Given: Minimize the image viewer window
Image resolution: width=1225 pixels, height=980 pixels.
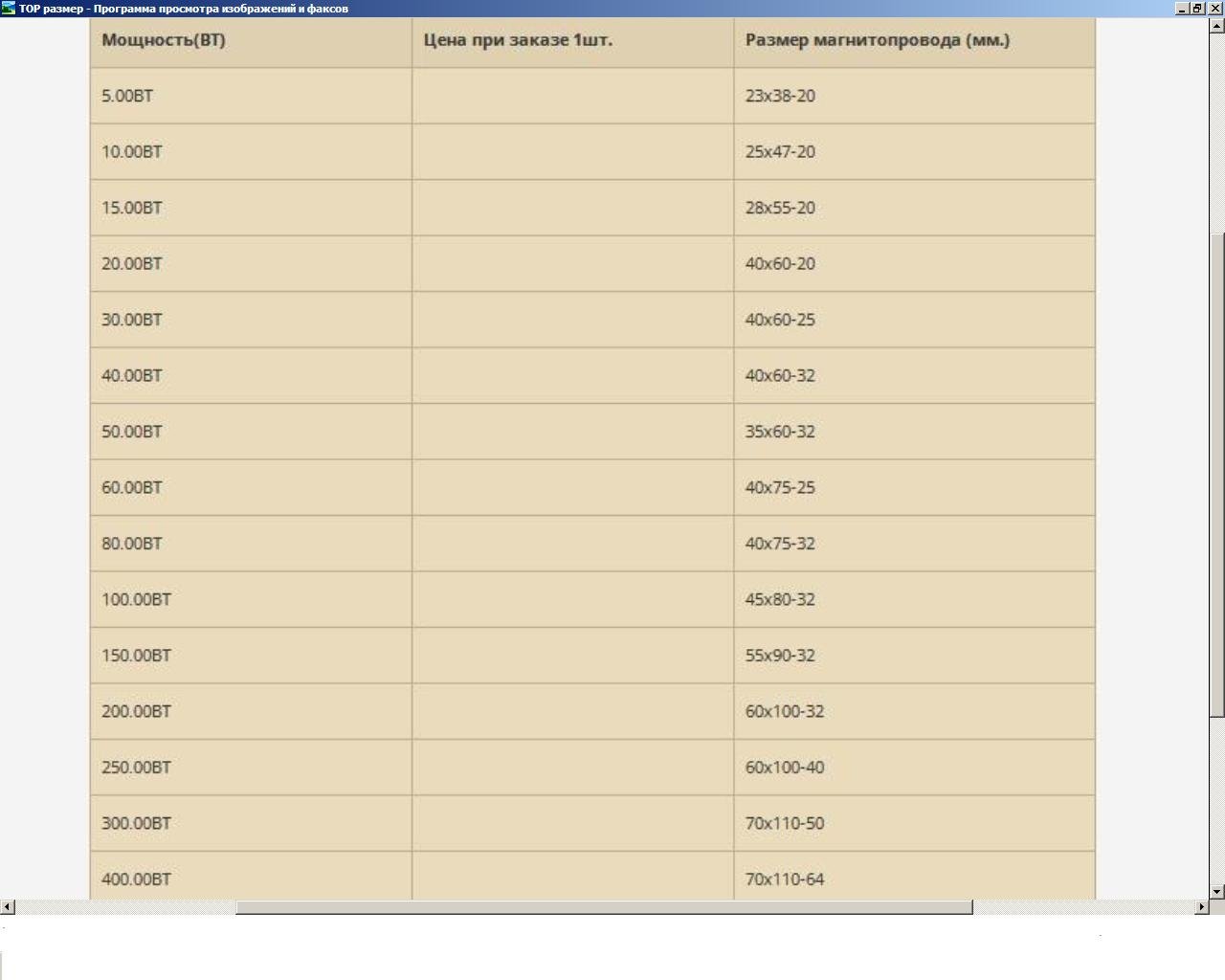Looking at the screenshot, I should (x=1182, y=9).
